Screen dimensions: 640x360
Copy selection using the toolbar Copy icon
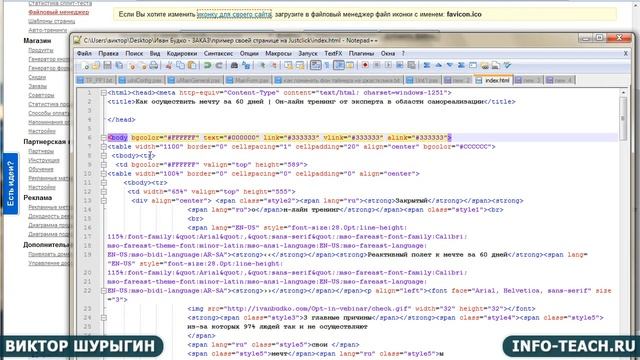pyautogui.click(x=180, y=65)
